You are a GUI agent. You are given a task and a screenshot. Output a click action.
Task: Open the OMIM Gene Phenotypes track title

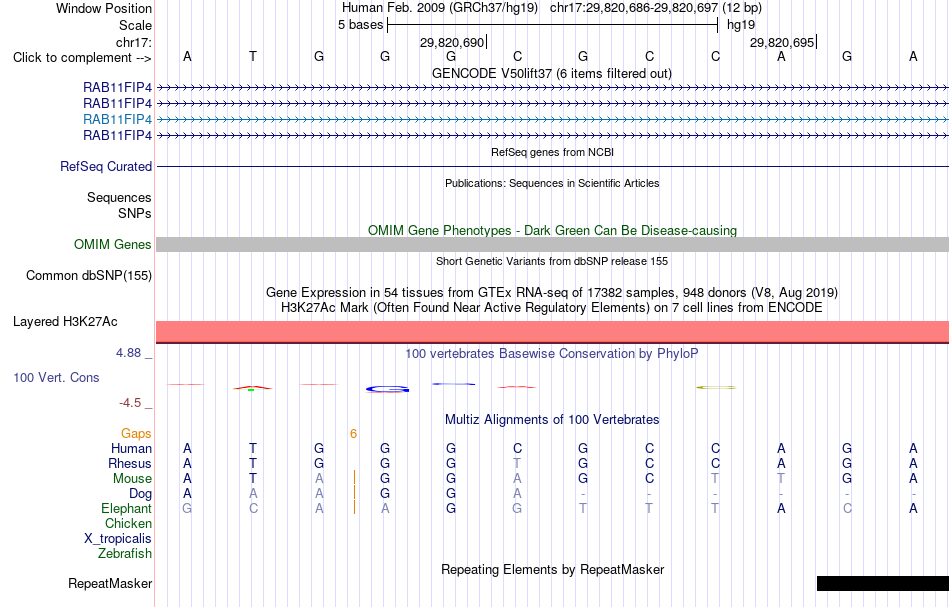tap(552, 230)
